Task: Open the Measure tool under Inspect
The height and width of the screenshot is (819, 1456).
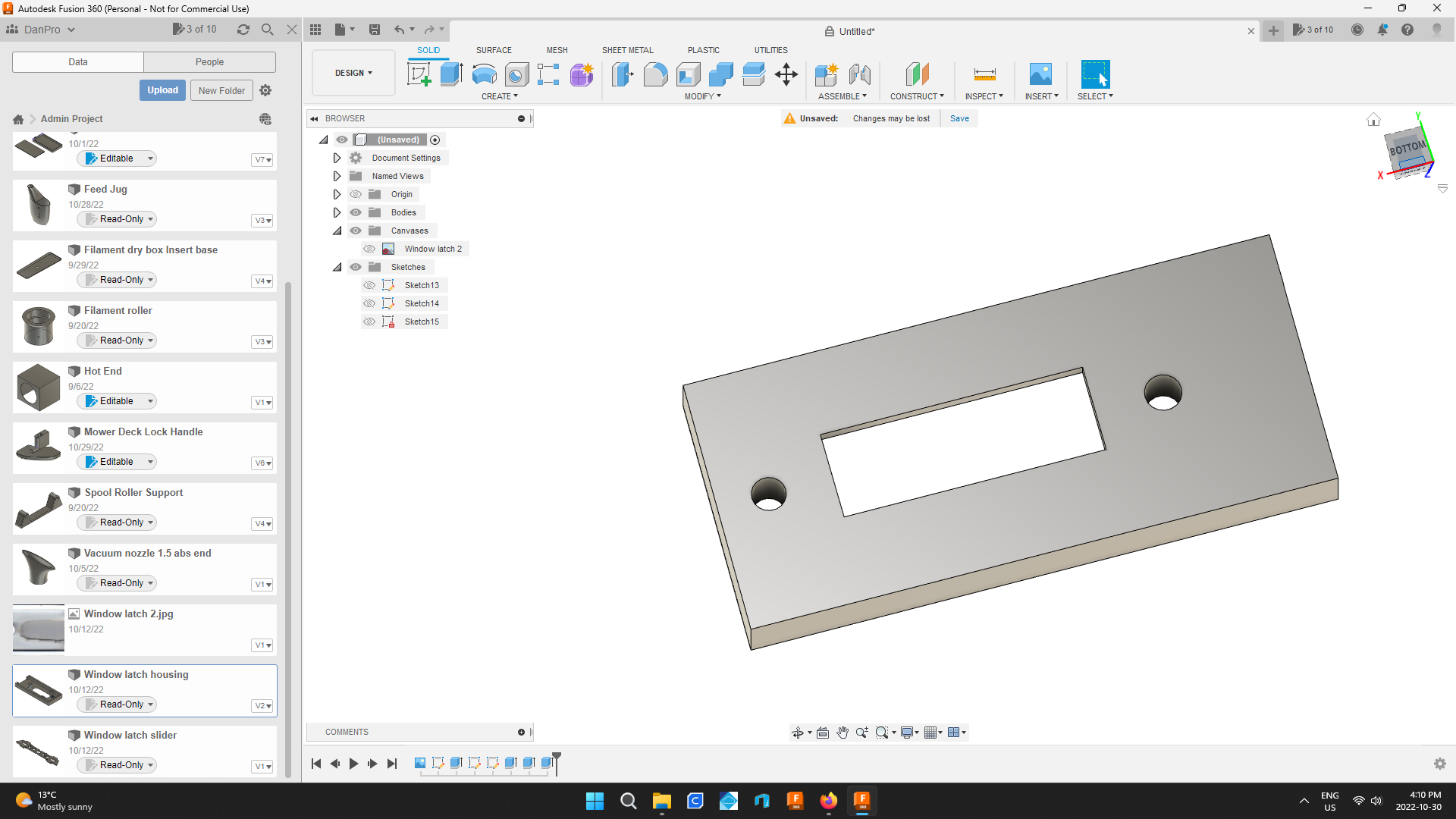Action: tap(984, 74)
